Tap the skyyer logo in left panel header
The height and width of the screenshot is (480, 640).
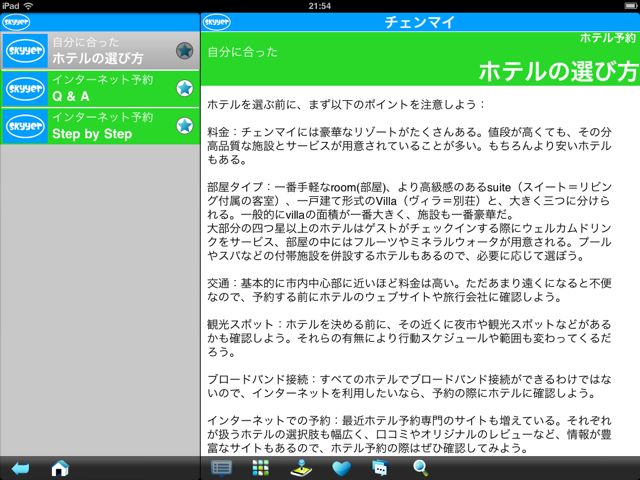pyautogui.click(x=16, y=22)
